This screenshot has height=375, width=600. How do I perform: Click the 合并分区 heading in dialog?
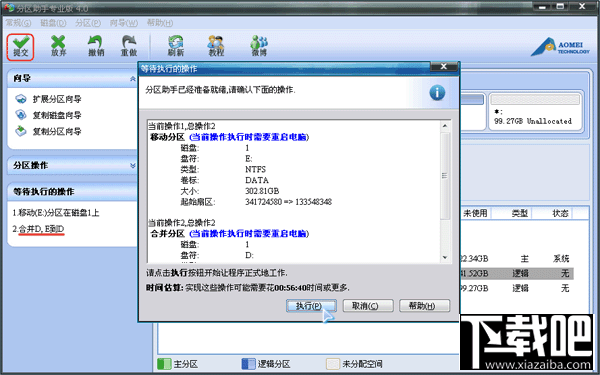click(x=168, y=233)
